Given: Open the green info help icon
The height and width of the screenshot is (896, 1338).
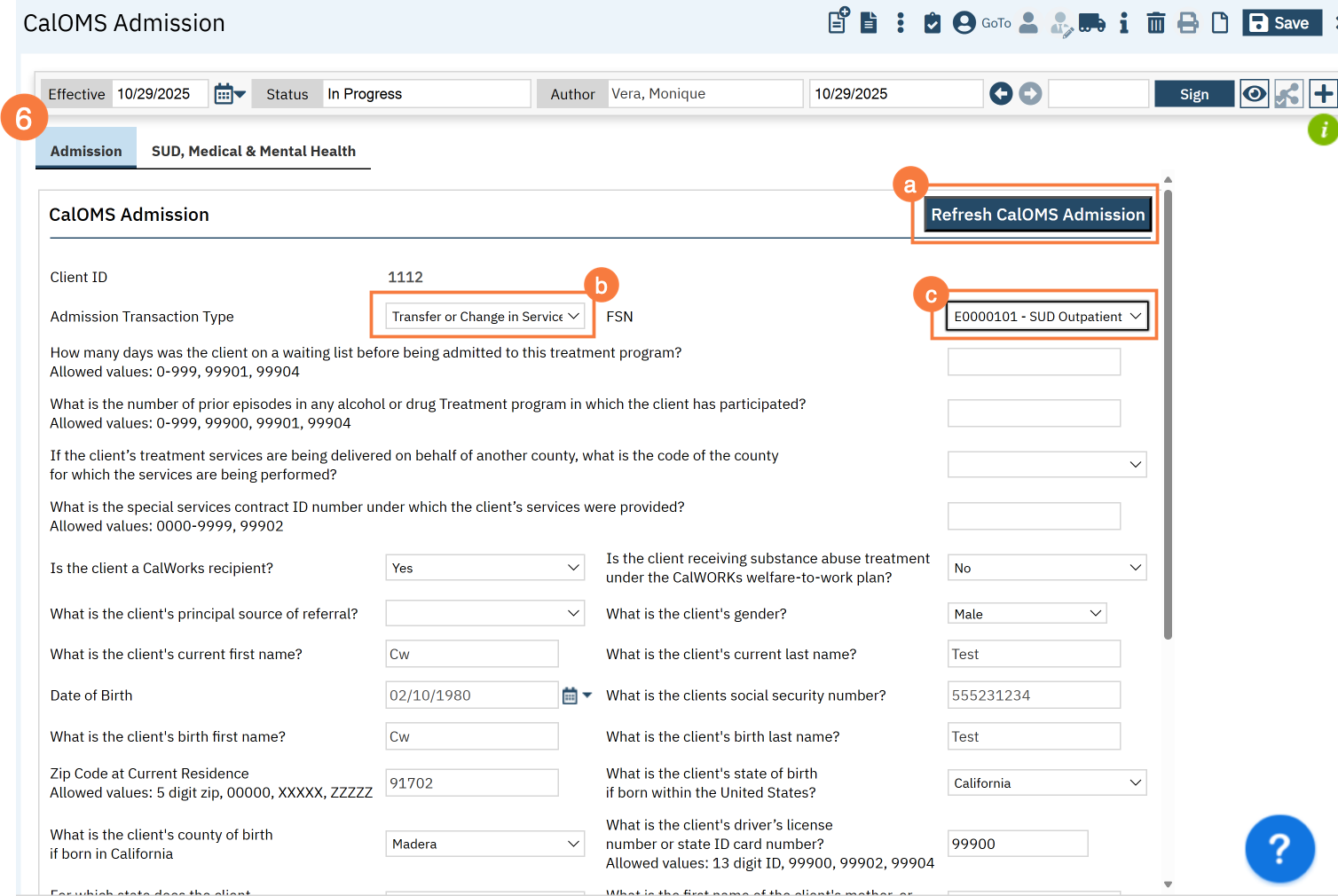Looking at the screenshot, I should click(x=1322, y=130).
